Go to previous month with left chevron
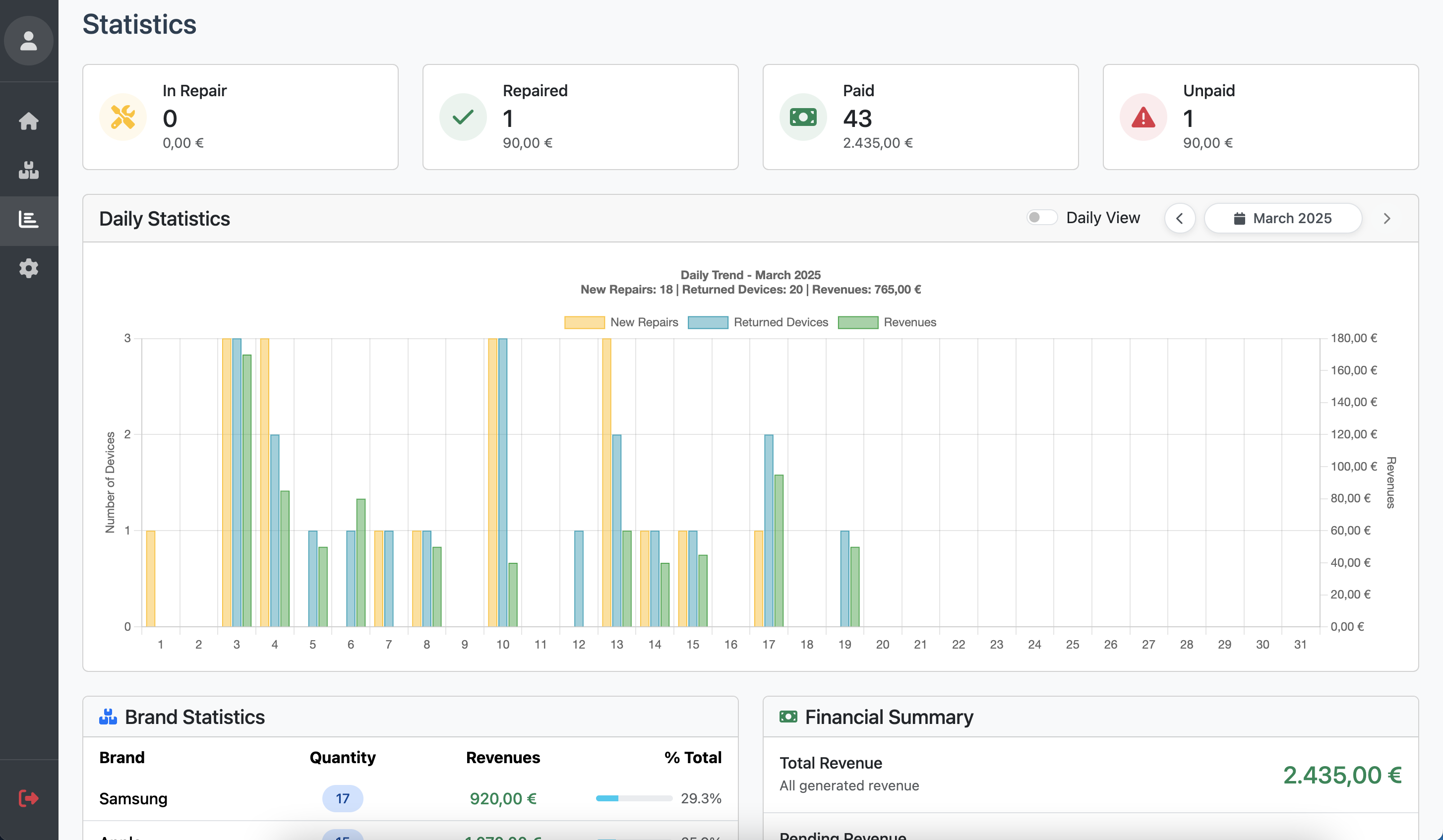Screen dimensions: 1443x840 click(x=1180, y=218)
